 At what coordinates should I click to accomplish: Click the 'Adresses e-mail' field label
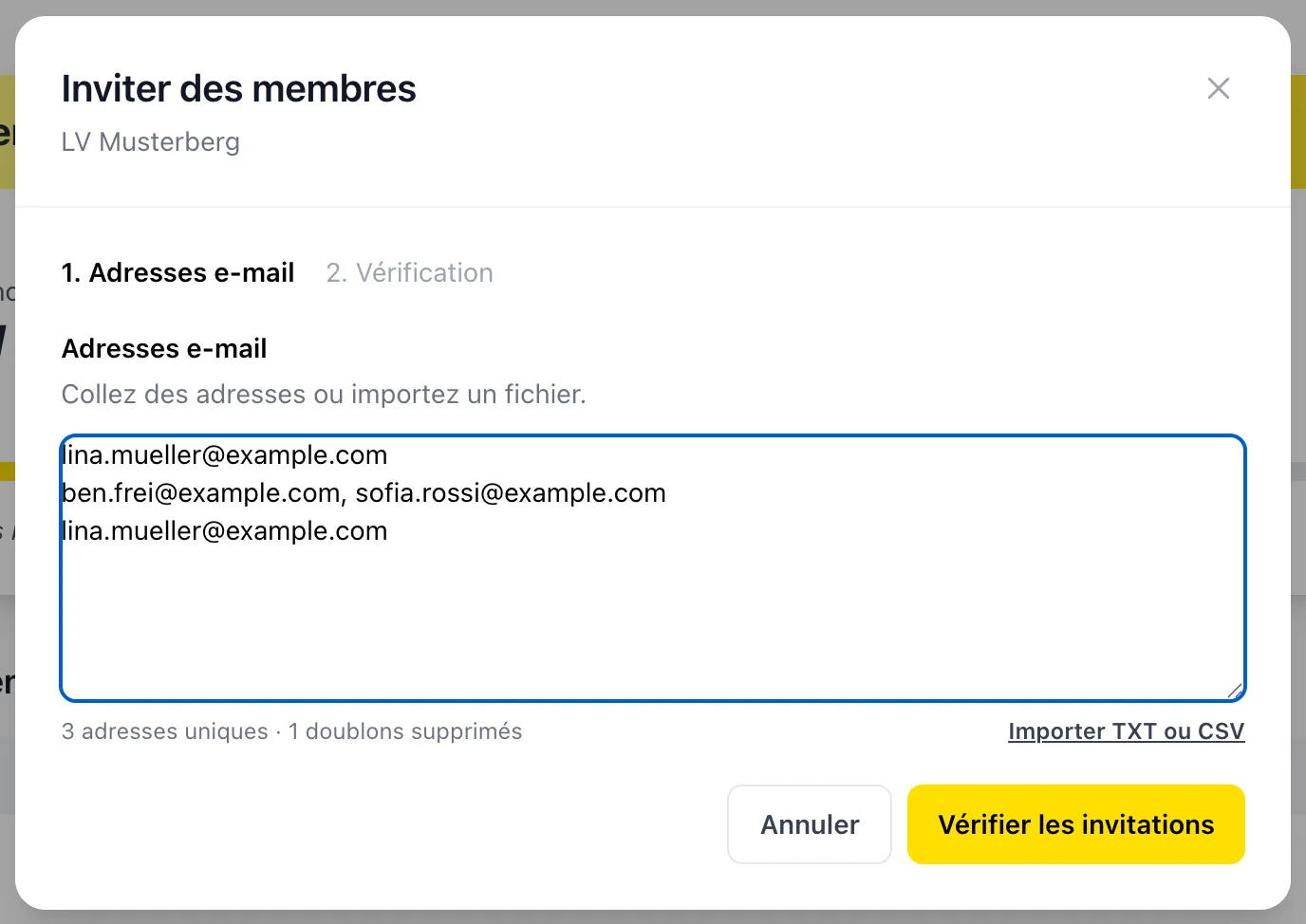[x=164, y=349]
